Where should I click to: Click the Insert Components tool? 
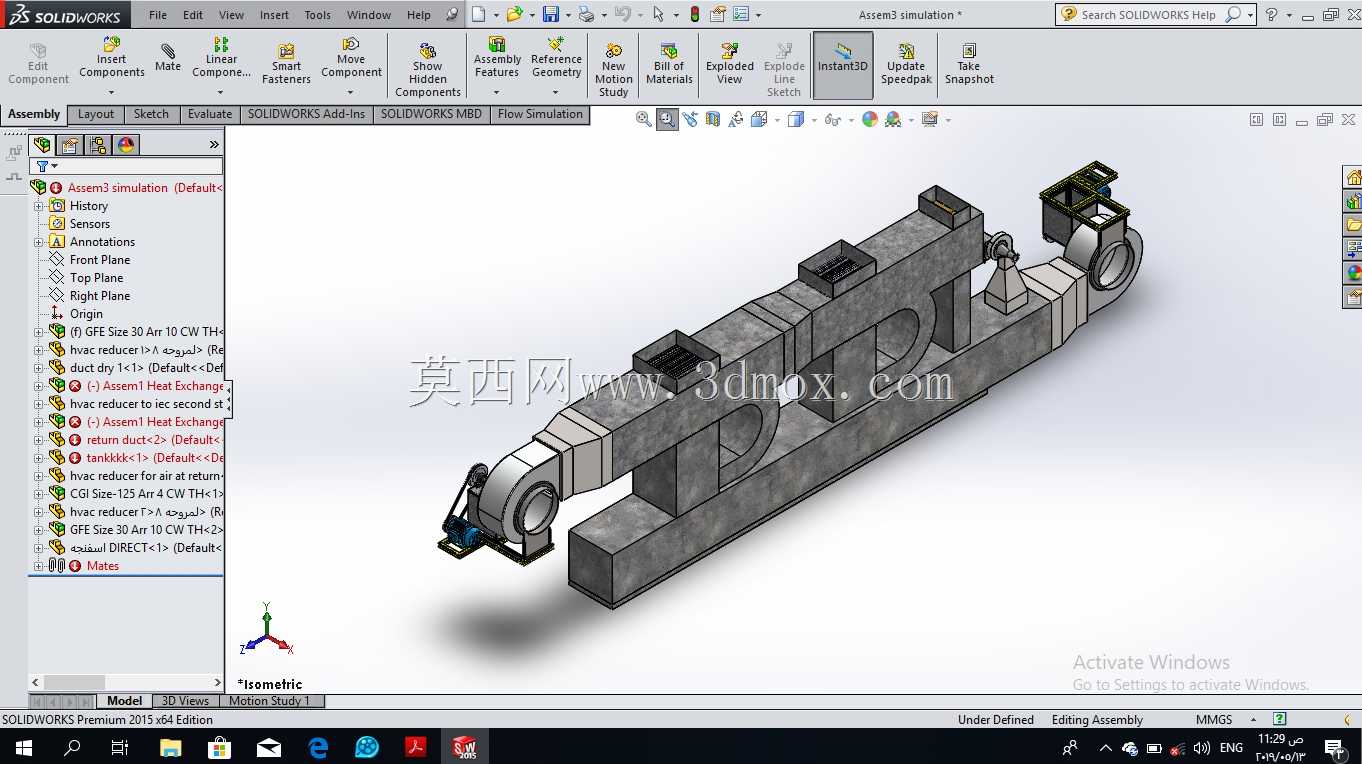pos(111,58)
